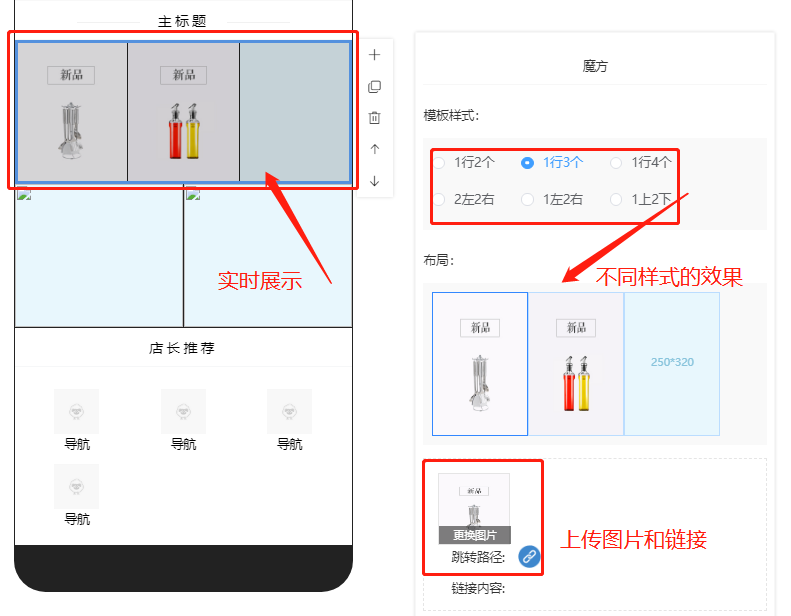This screenshot has width=791, height=616.
Task: Select the oil bottles layout cell
Action: click(x=576, y=364)
